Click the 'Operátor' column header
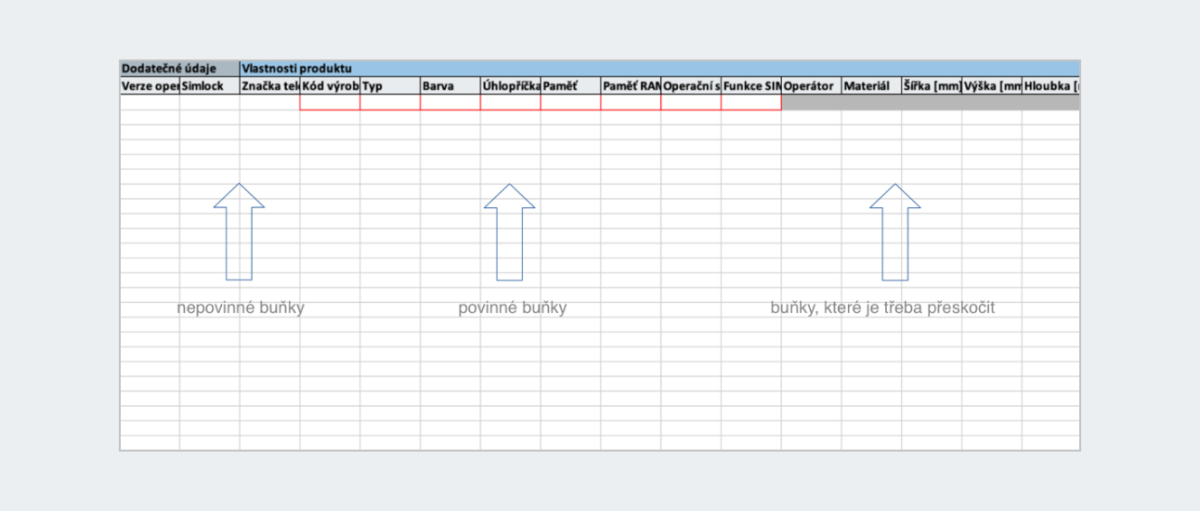Viewport: 1200px width, 511px height. [811, 86]
